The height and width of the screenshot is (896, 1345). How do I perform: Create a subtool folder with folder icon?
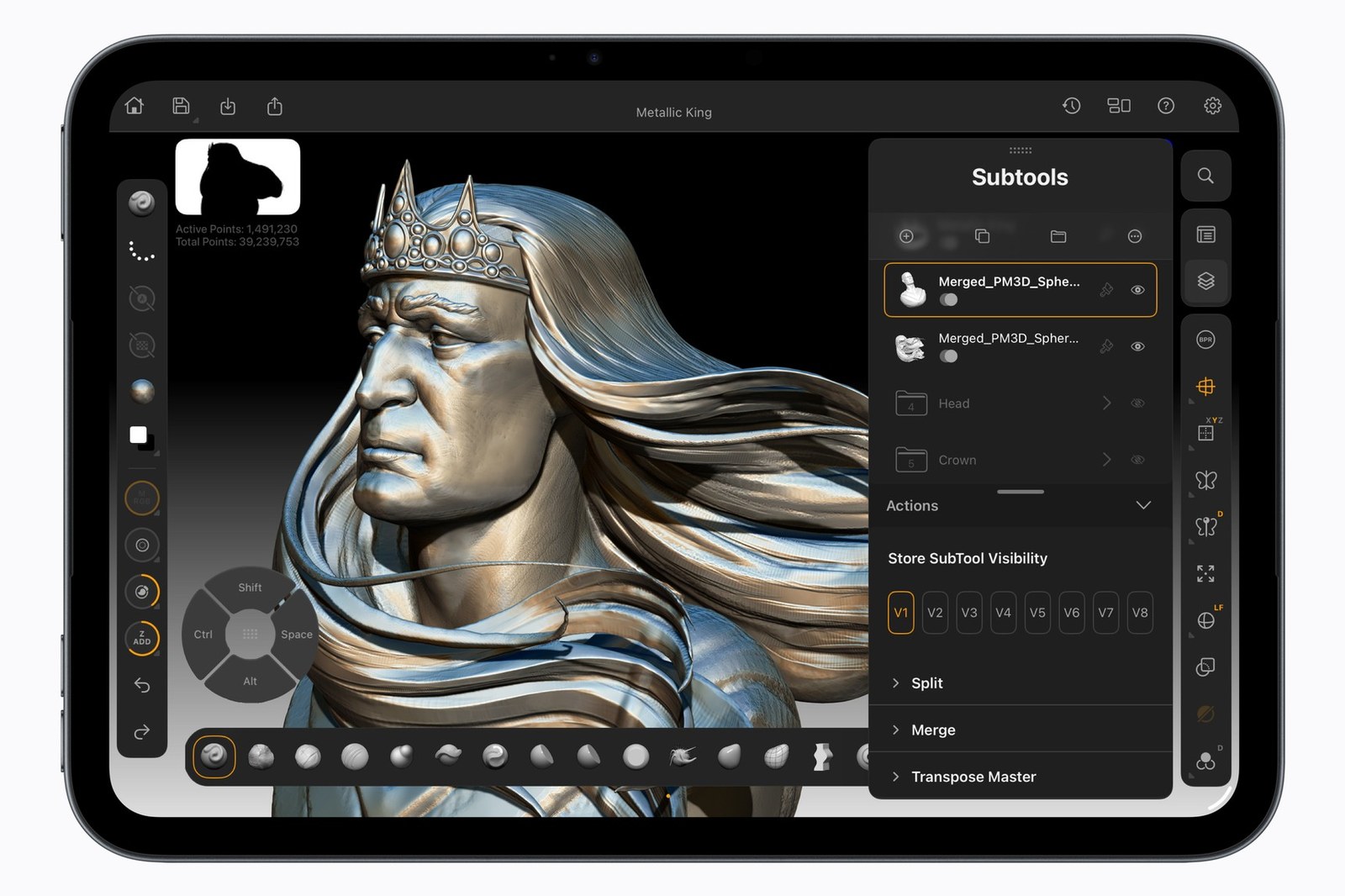pos(1058,236)
